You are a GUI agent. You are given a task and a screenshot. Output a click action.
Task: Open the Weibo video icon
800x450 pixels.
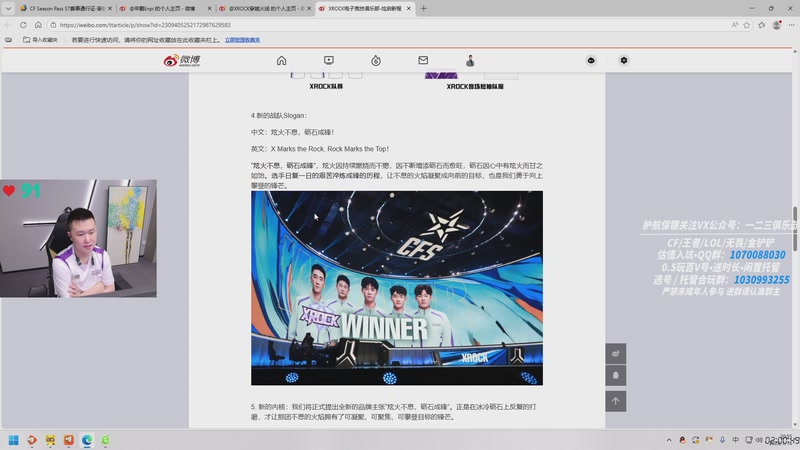coord(329,60)
